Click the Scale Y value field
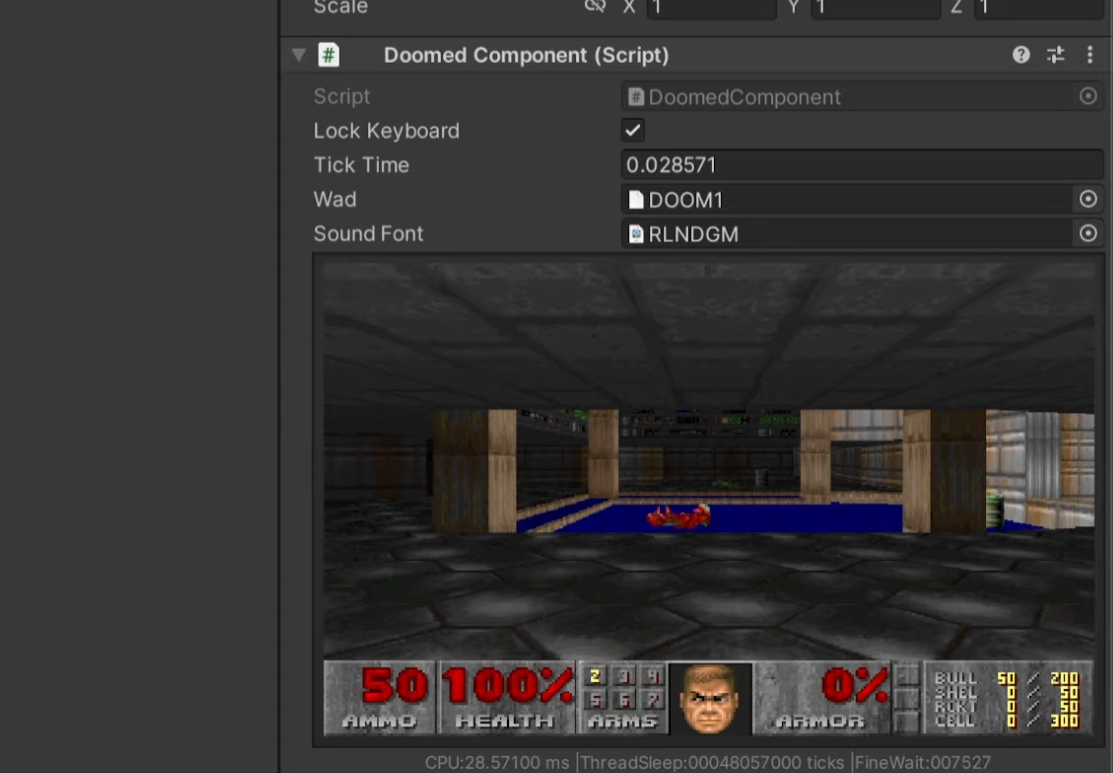The height and width of the screenshot is (773, 1113). (875, 9)
